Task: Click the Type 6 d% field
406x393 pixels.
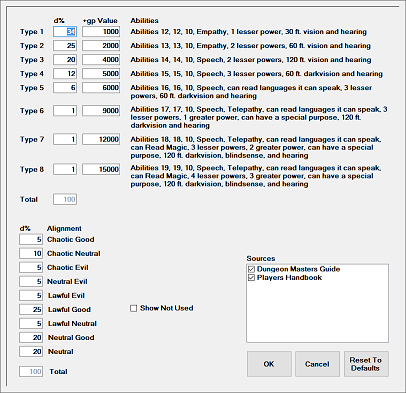Action: tap(65, 111)
